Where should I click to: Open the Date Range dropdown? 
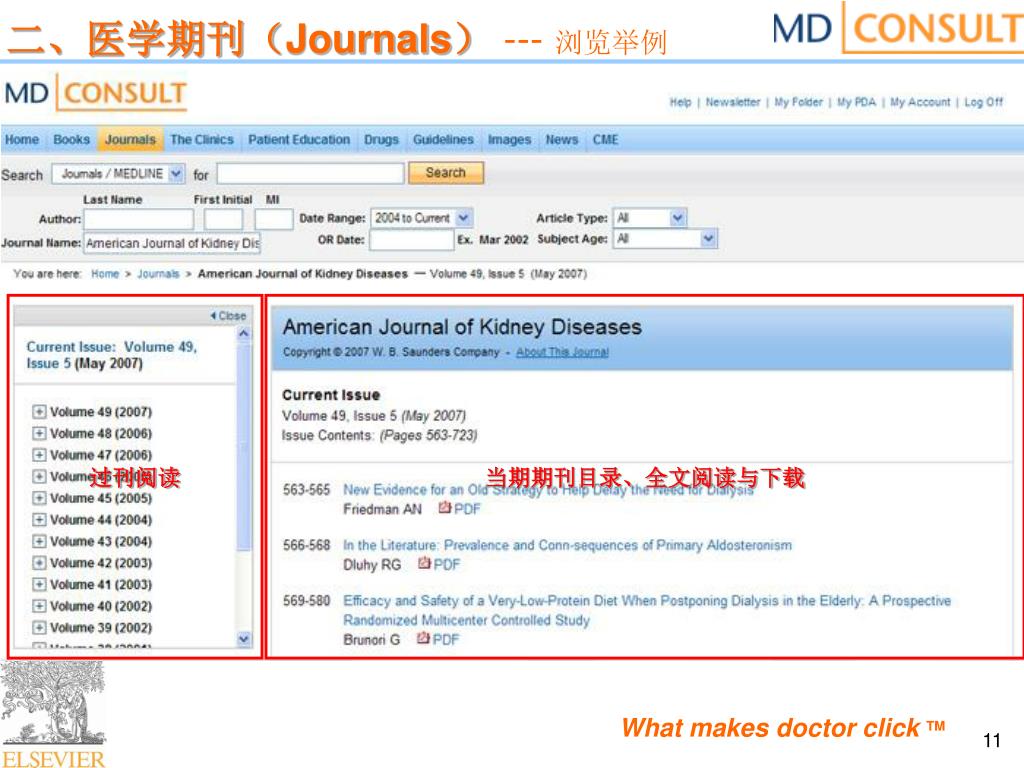click(x=421, y=217)
